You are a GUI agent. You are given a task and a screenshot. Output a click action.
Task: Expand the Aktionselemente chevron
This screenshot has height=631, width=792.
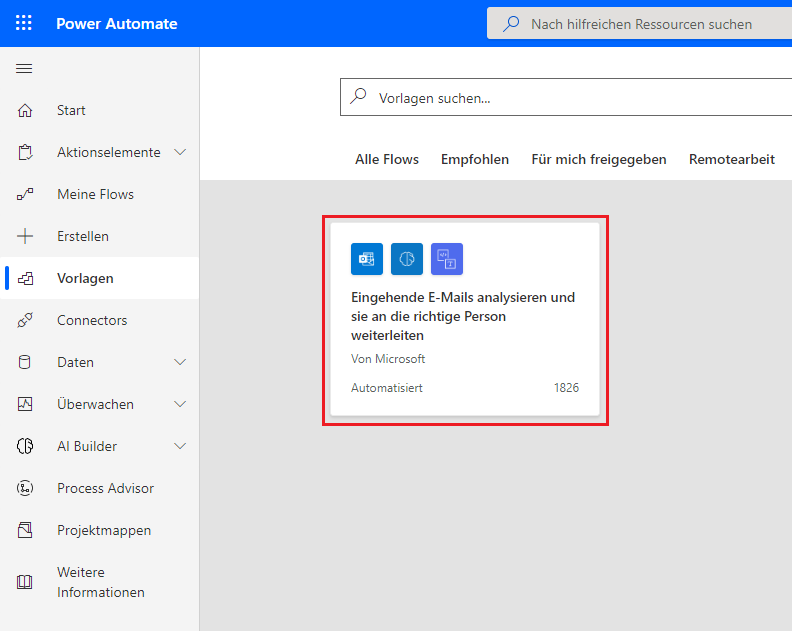[180, 152]
